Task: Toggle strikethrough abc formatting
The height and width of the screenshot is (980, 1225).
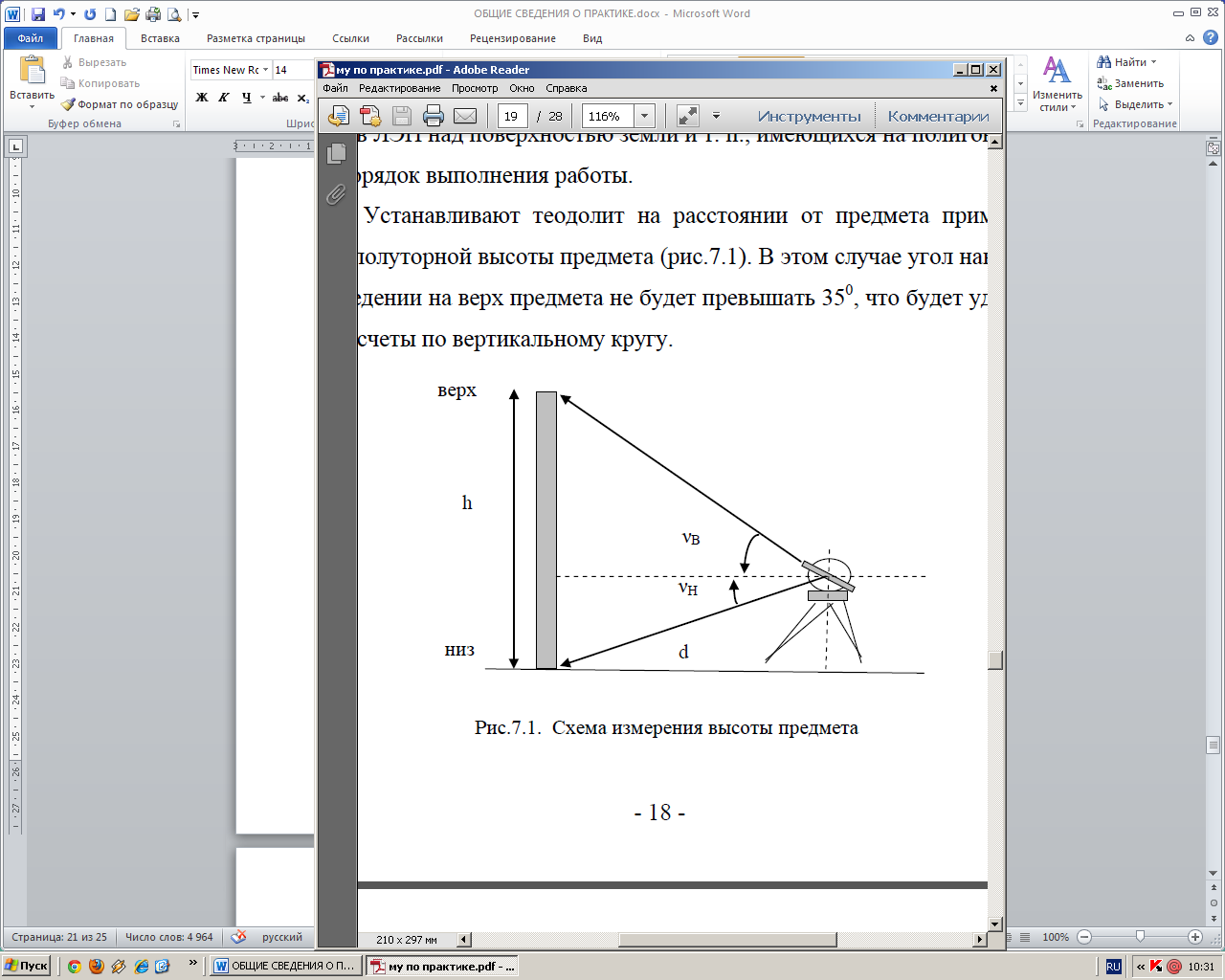Action: pyautogui.click(x=280, y=98)
